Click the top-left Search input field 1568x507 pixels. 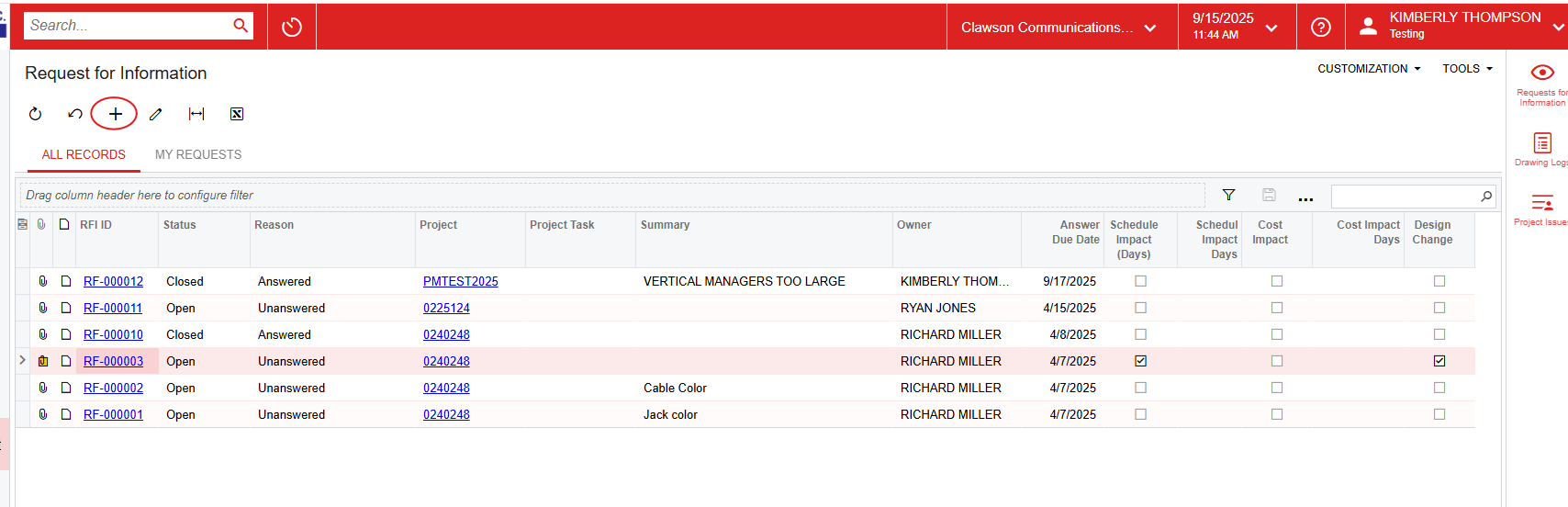pos(127,26)
